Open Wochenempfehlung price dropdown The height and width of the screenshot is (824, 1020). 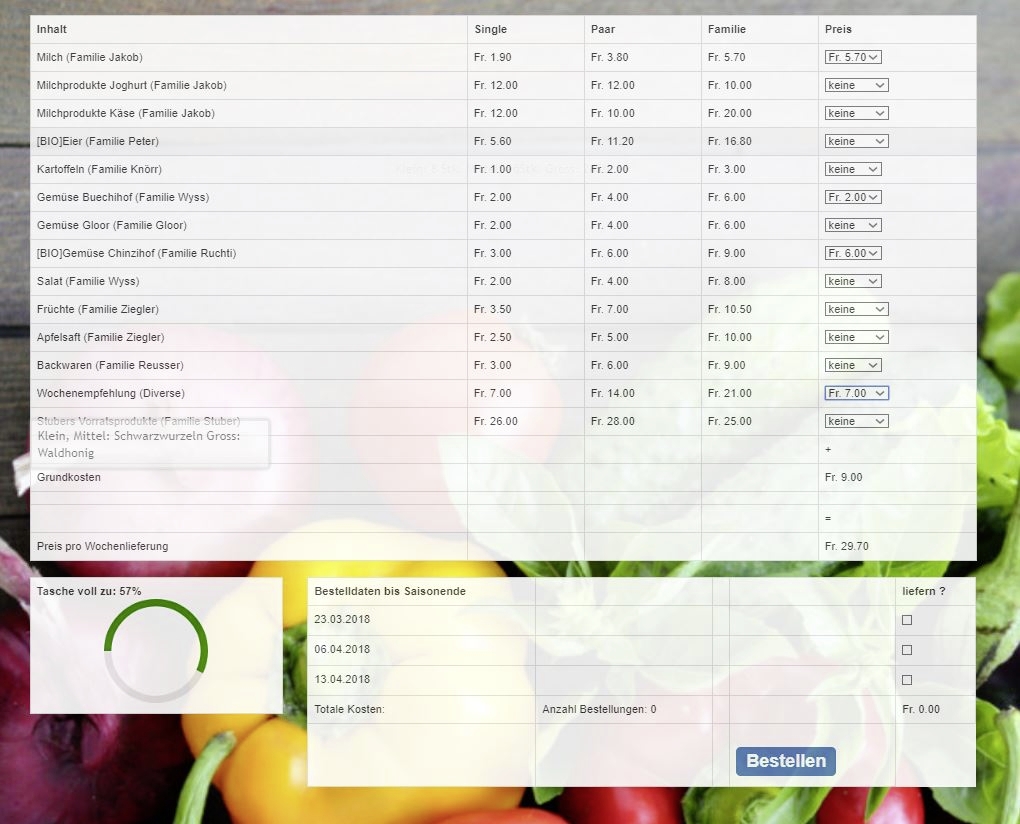point(856,394)
